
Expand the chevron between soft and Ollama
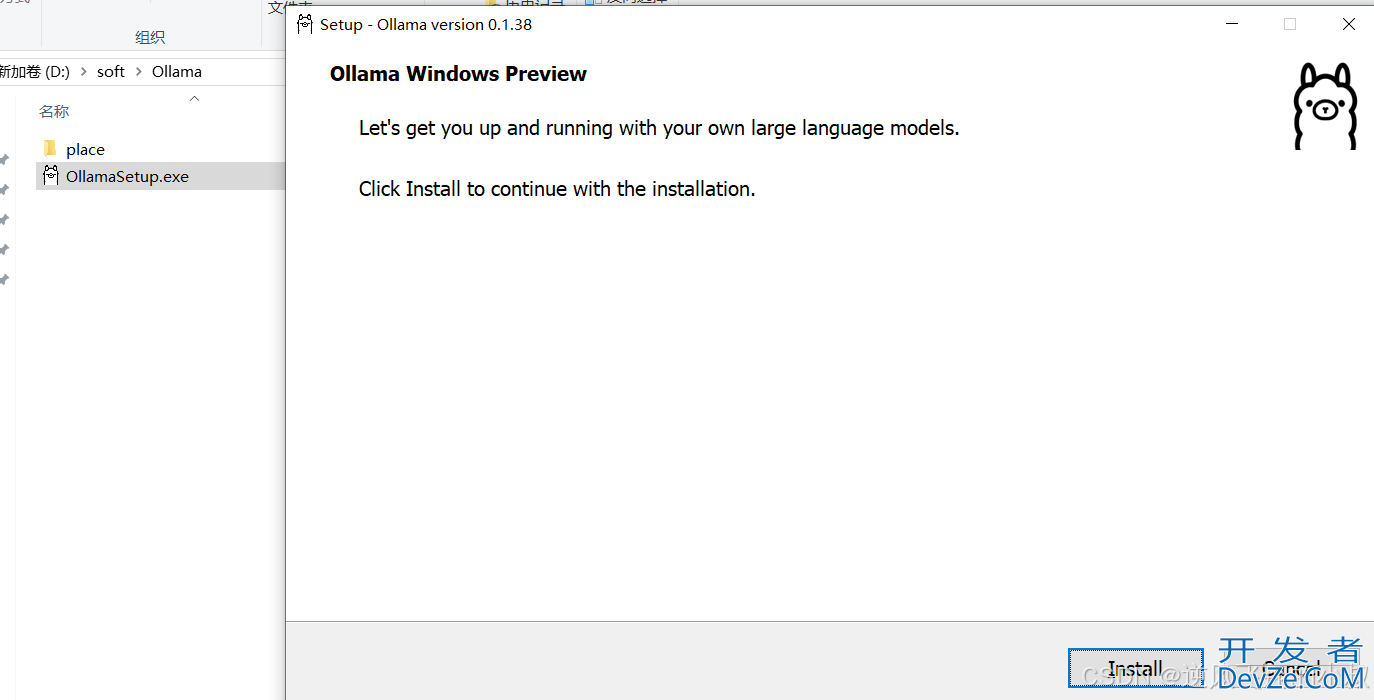point(139,72)
